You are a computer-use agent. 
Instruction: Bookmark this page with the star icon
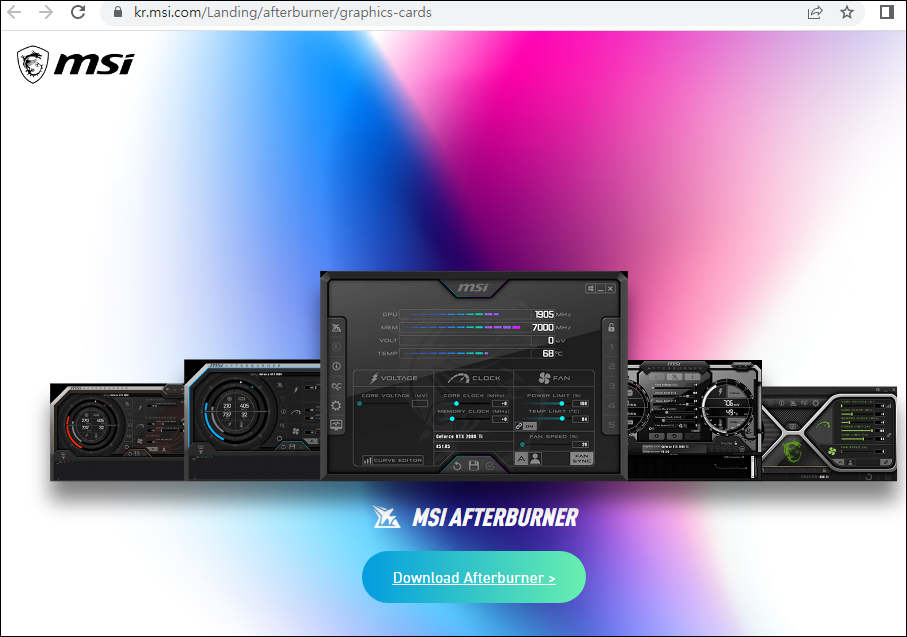point(847,12)
